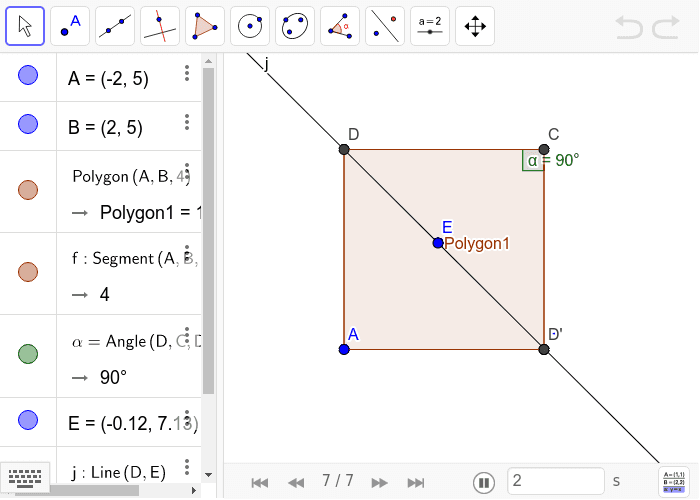Image resolution: width=700 pixels, height=500 pixels.
Task: Go to next construction step
Action: point(379,482)
